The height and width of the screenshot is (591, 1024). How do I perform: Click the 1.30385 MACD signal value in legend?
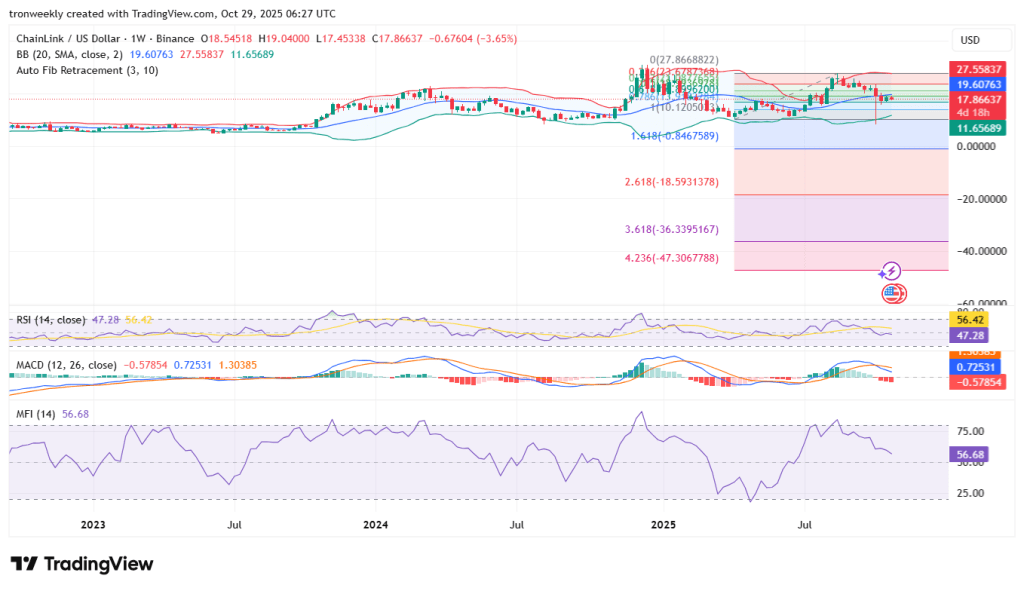[x=238, y=364]
